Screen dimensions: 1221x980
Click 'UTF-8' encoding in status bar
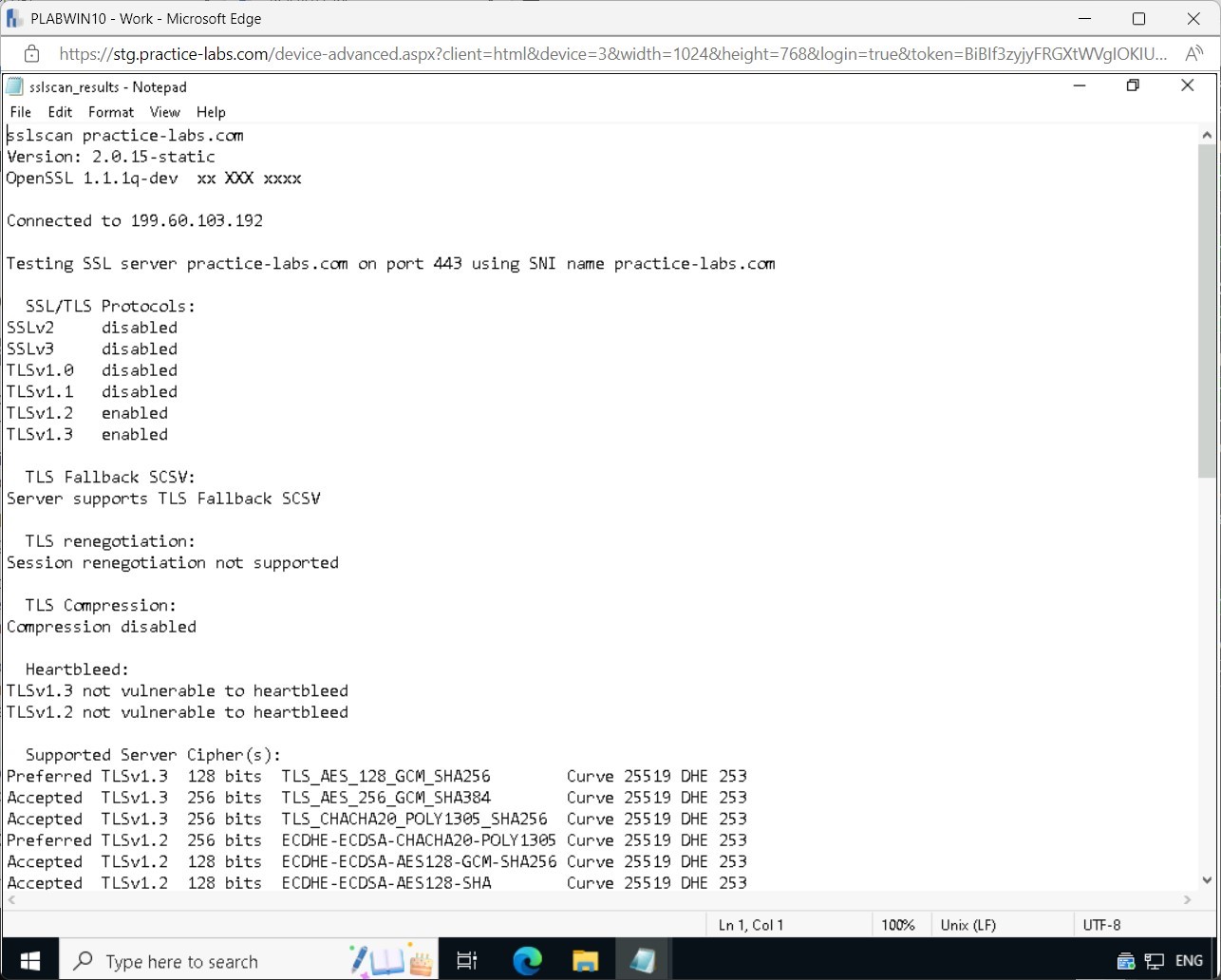(x=1101, y=925)
